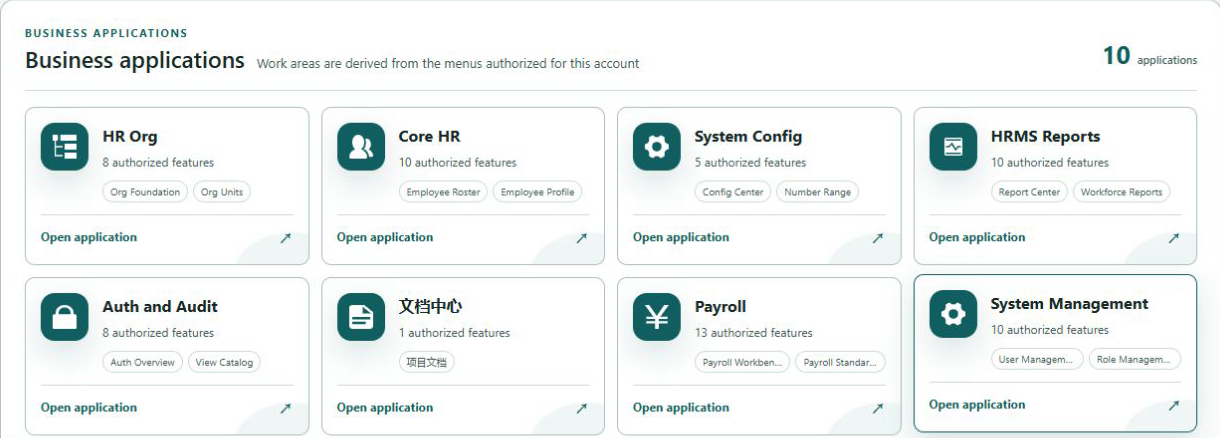Click the 文档中心 document icon
Image resolution: width=1220 pixels, height=438 pixels.
point(361,317)
